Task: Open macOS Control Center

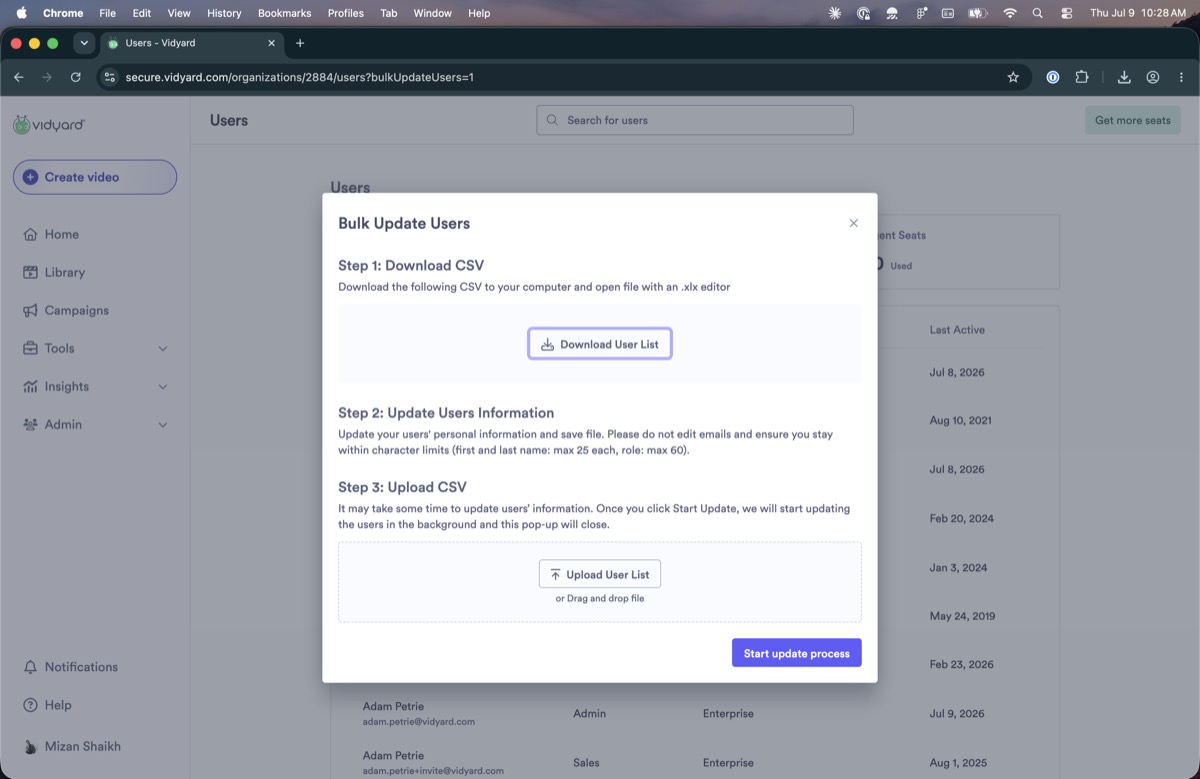Action: (1066, 13)
